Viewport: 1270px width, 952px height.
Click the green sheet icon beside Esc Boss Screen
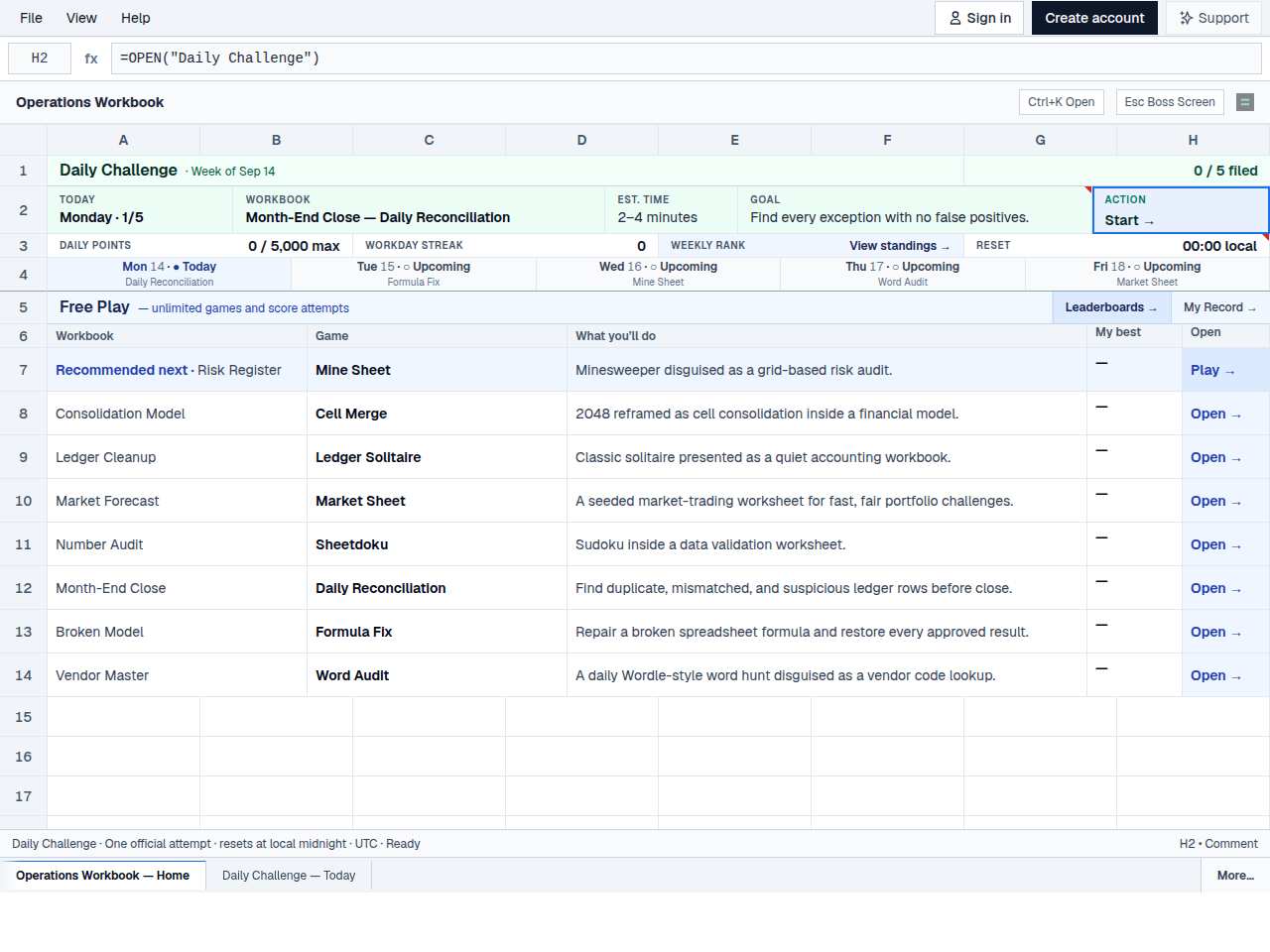click(x=1245, y=102)
